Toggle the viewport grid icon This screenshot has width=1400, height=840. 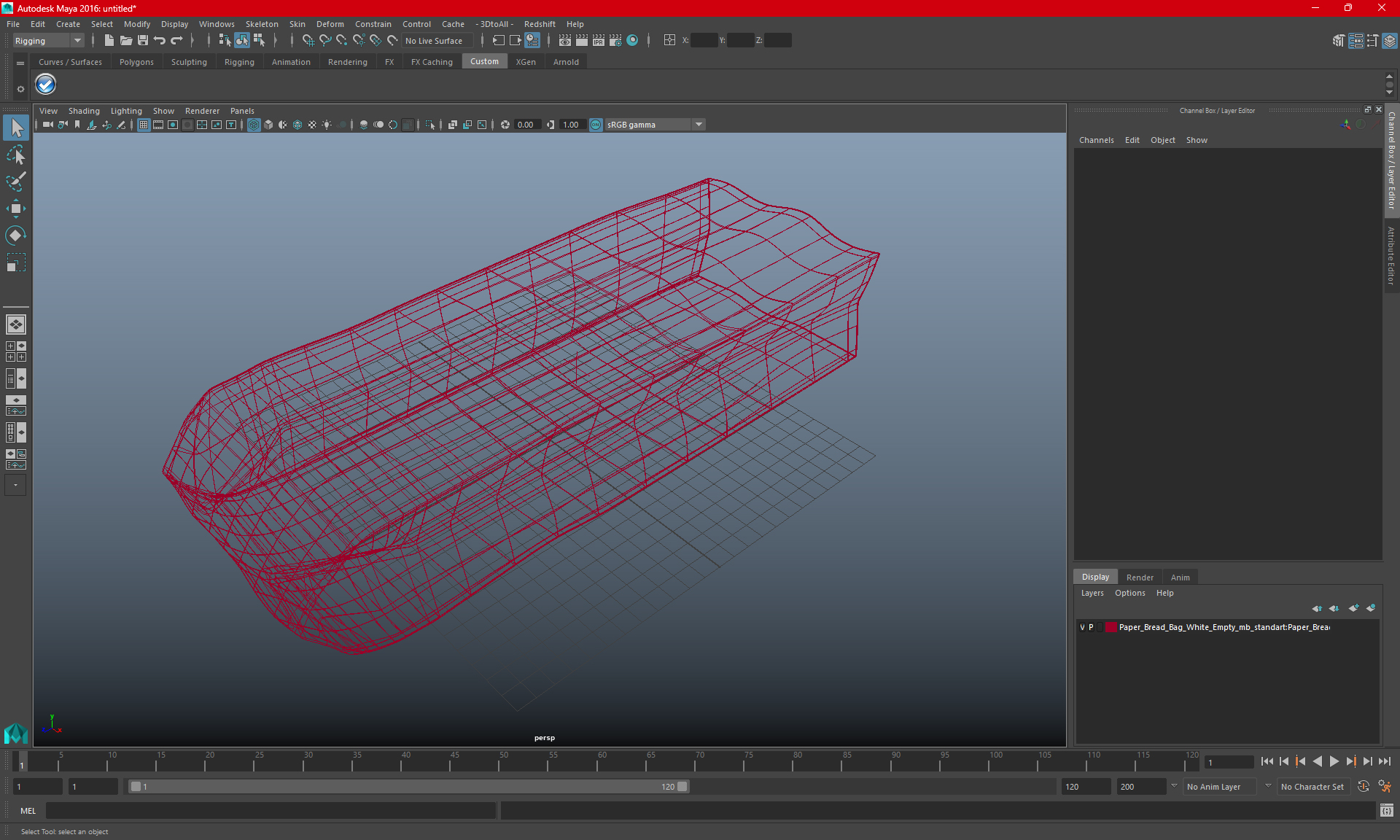(x=144, y=125)
